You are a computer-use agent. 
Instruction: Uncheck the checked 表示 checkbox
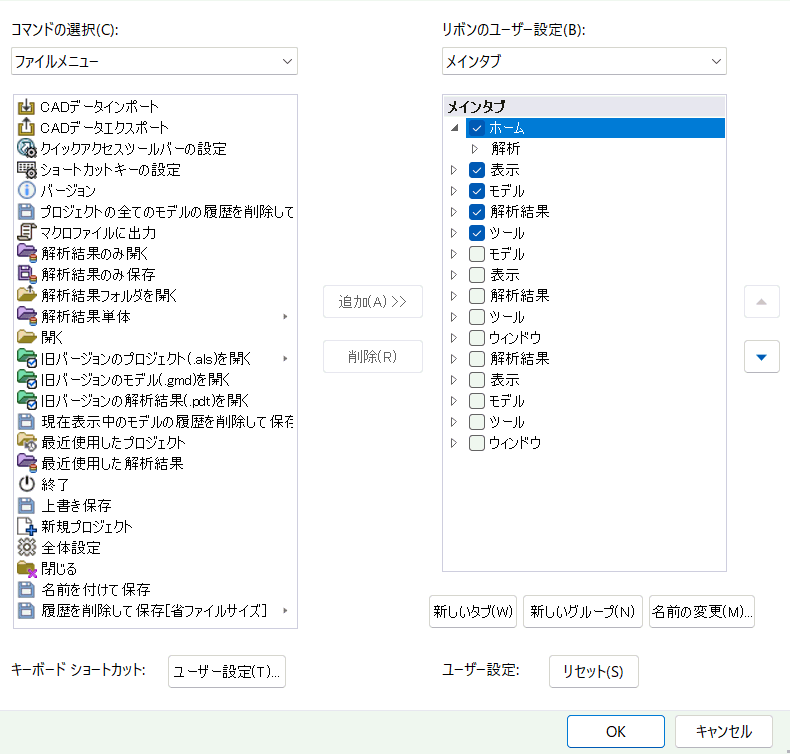click(x=477, y=170)
